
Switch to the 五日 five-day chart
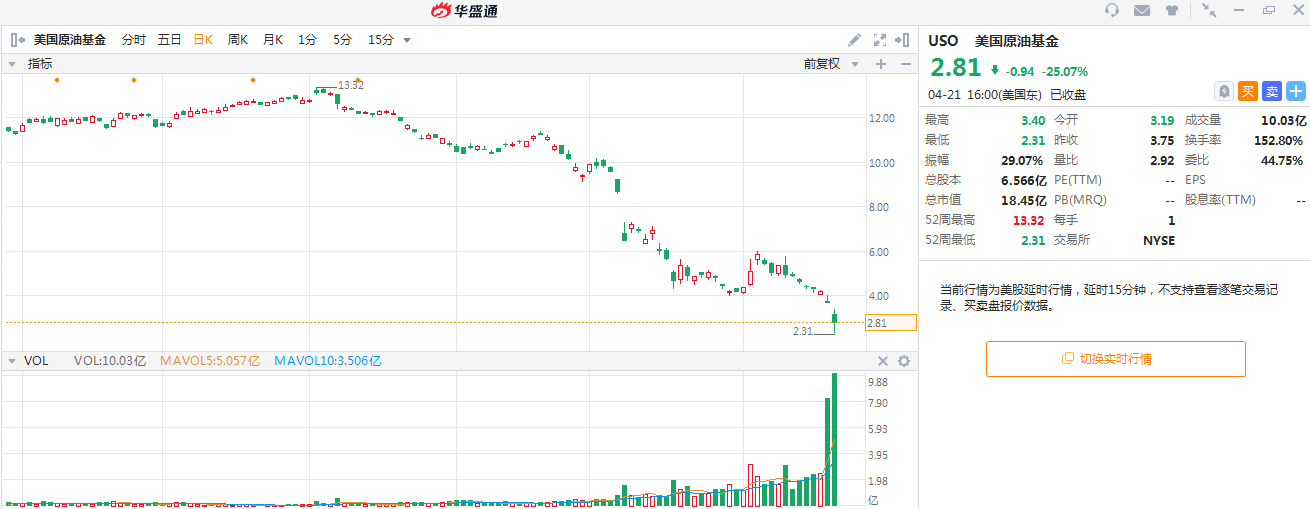(169, 40)
